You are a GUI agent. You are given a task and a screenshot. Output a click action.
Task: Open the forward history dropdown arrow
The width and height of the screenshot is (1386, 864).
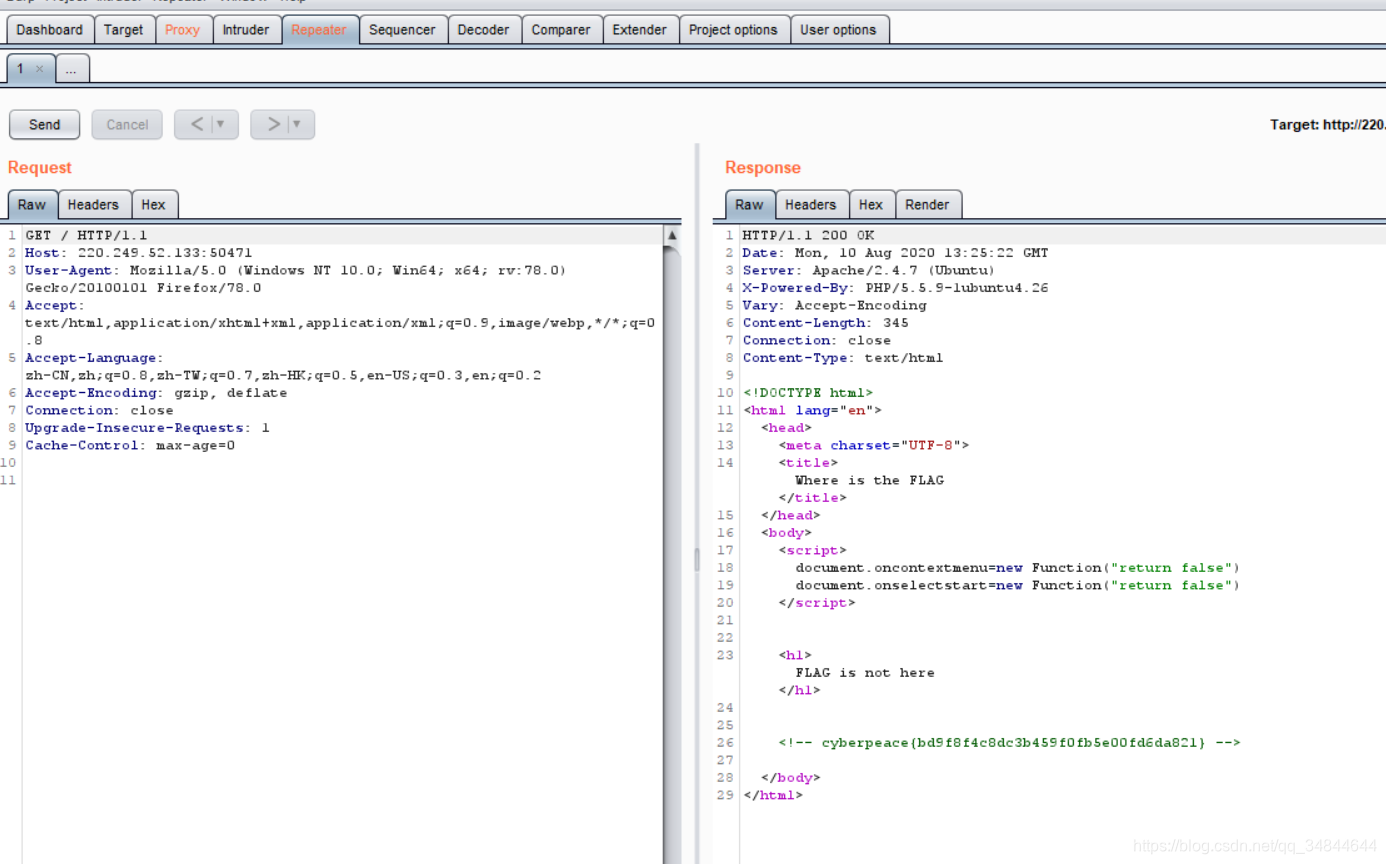tap(299, 125)
